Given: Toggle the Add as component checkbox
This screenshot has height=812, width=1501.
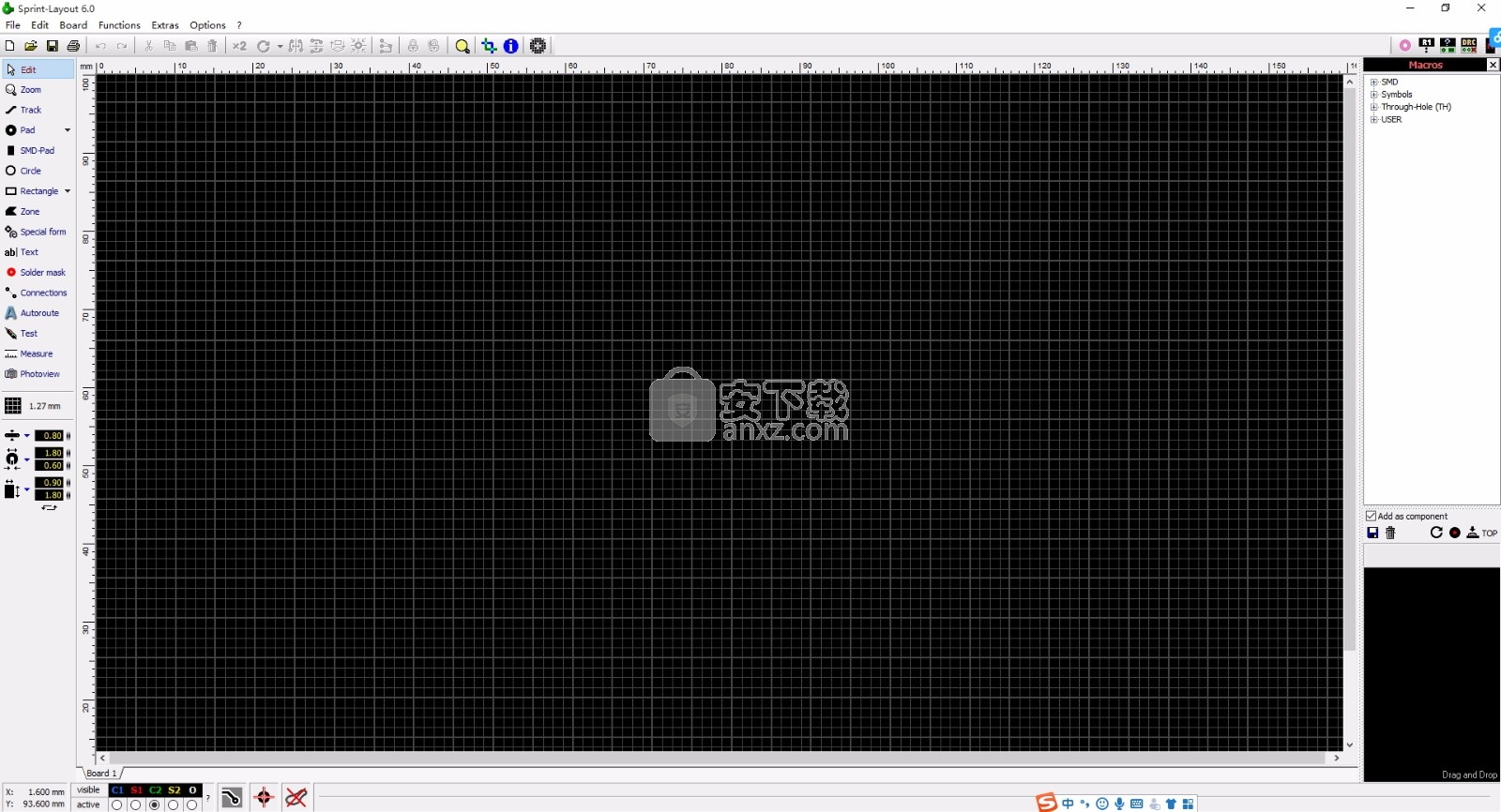Looking at the screenshot, I should click(x=1372, y=516).
